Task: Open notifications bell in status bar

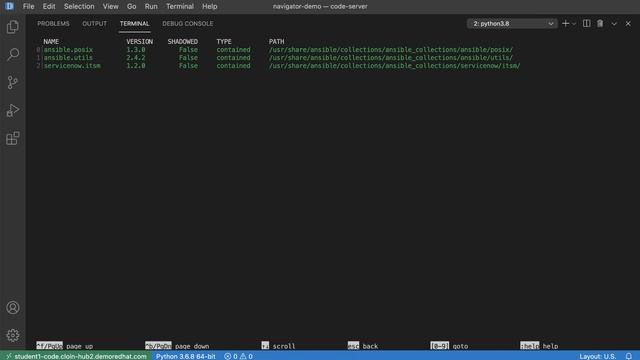Action: [629, 356]
